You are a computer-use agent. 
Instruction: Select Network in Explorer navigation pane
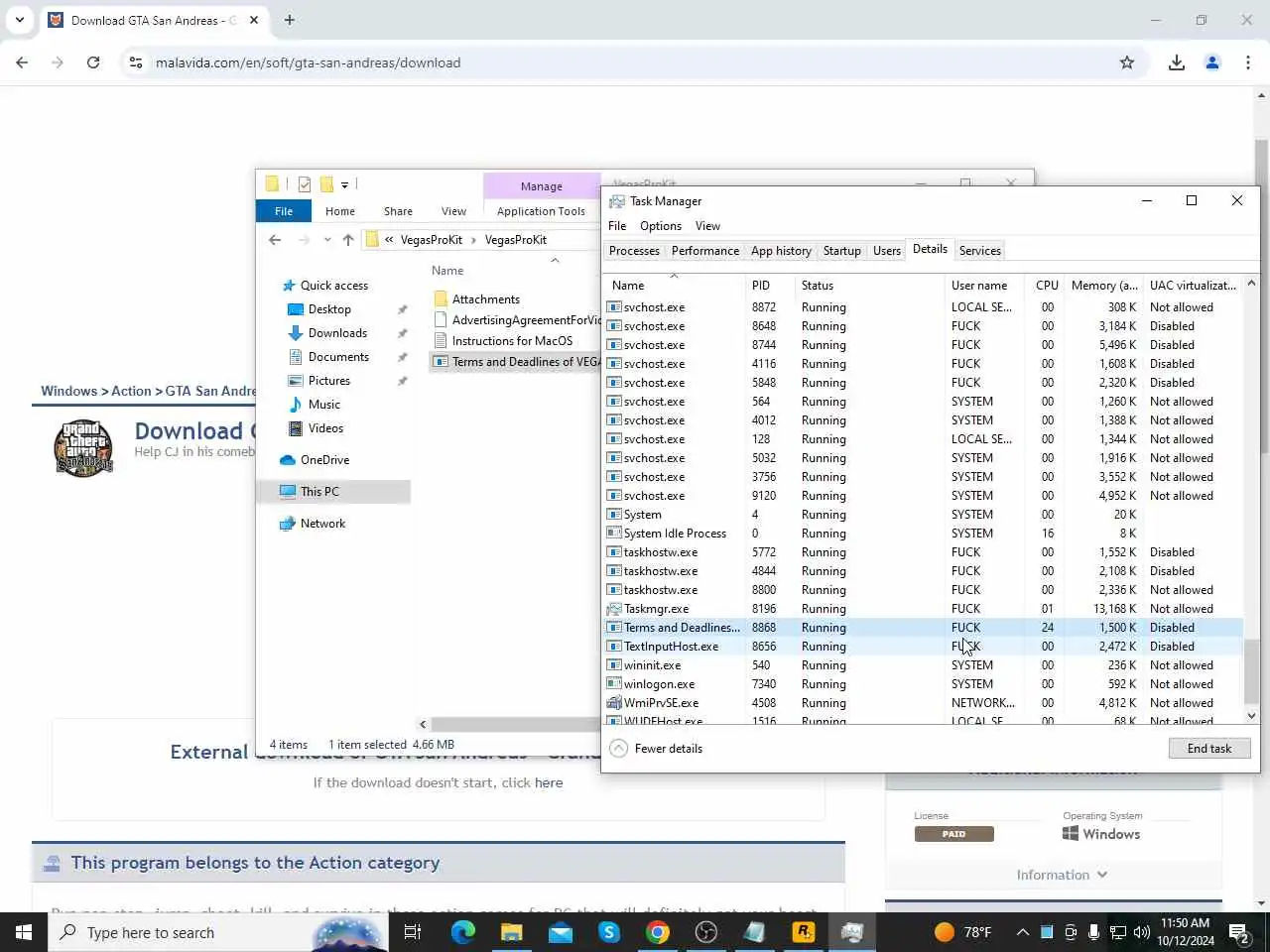coord(322,524)
